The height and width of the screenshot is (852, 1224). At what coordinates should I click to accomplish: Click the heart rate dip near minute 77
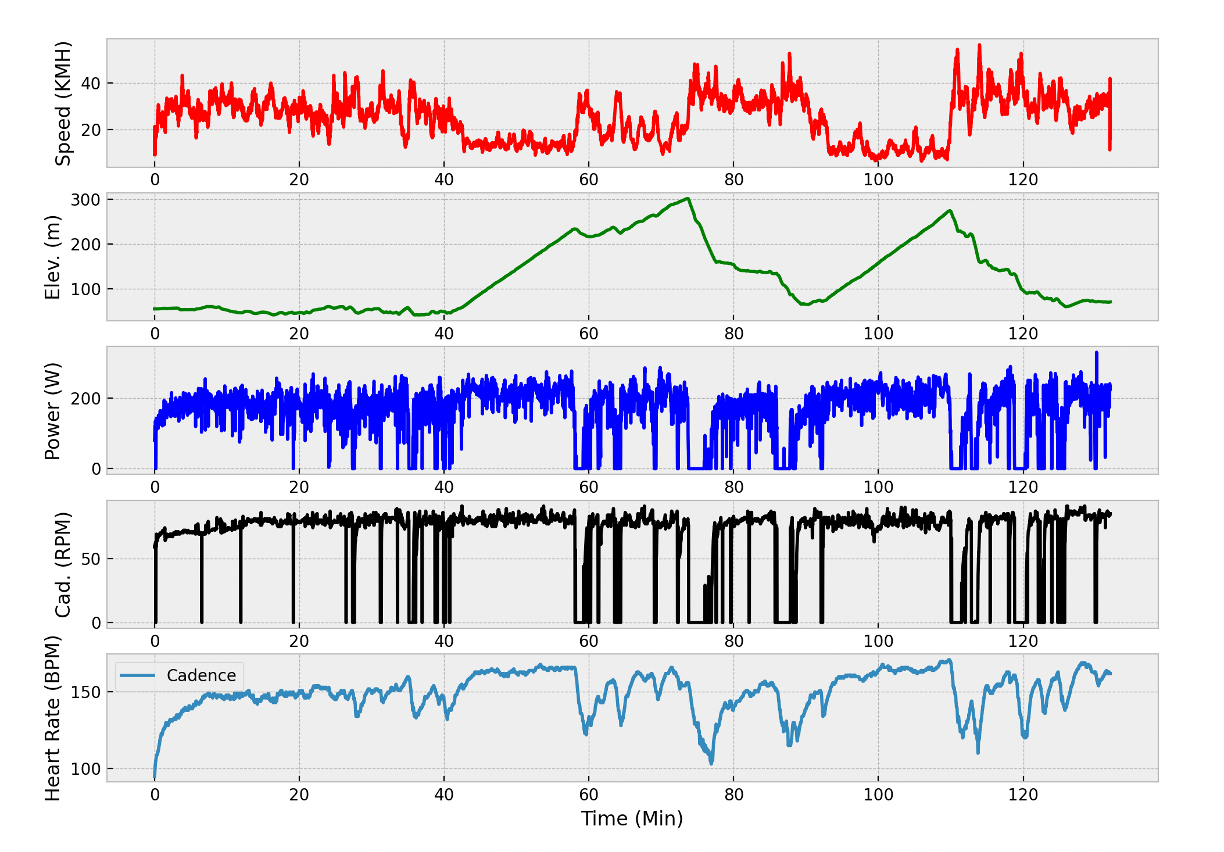click(709, 762)
